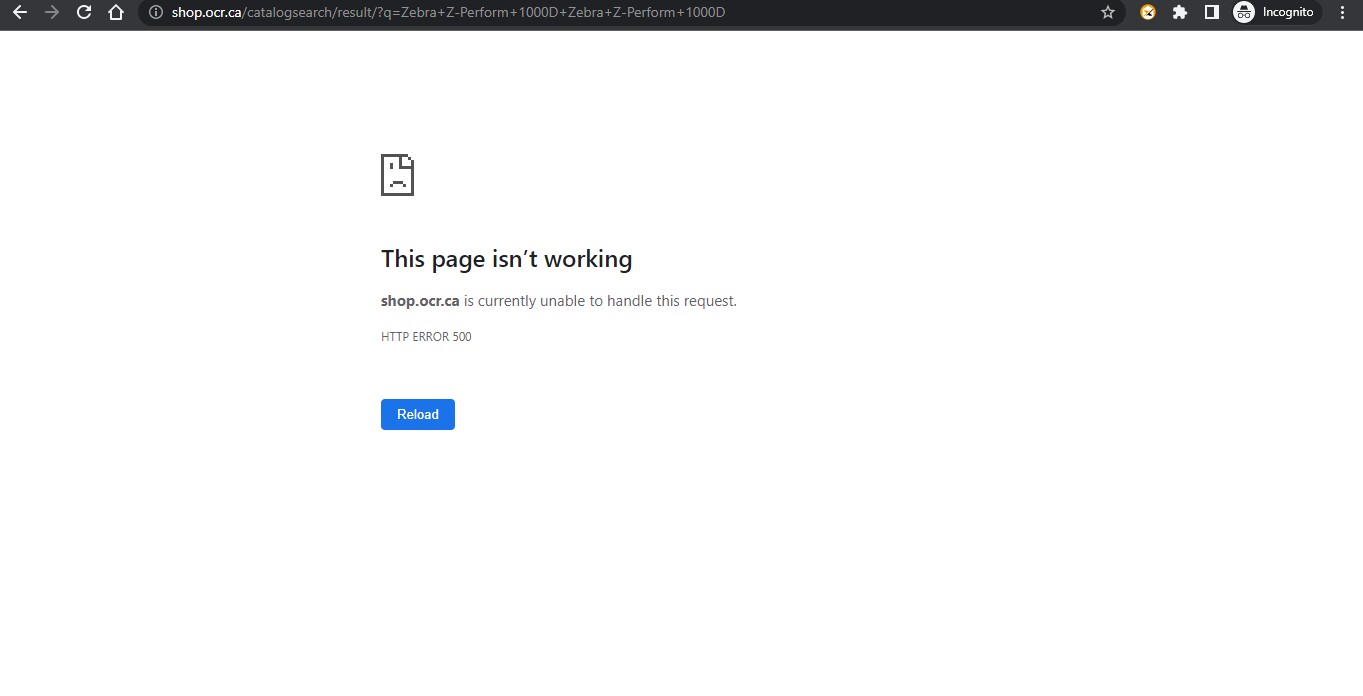1363x696 pixels.
Task: Click the HTTP ERROR 500 label
Action: 426,336
